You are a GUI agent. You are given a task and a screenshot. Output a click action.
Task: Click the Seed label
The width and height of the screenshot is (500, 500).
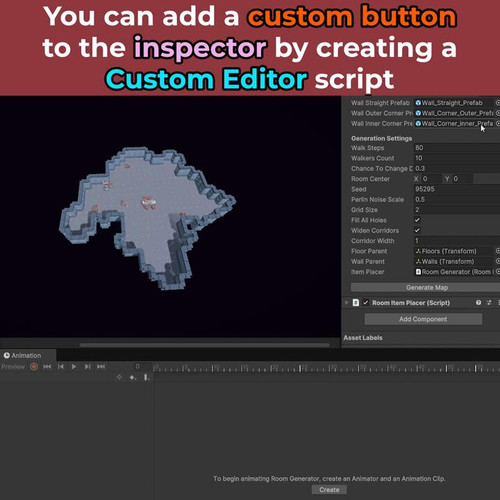coord(359,189)
